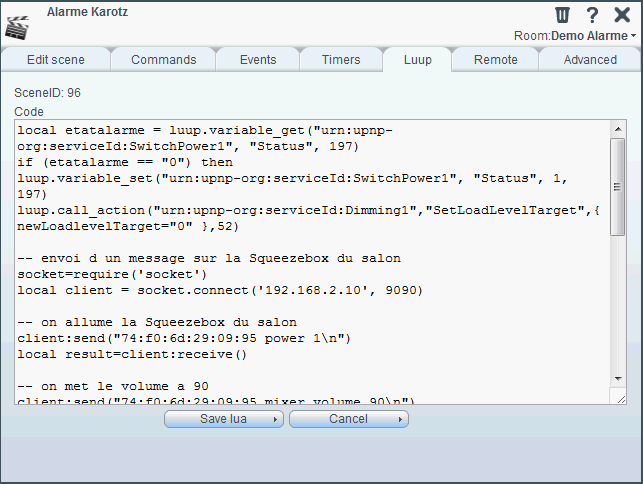643x484 pixels.
Task: Click the code scrollbar down arrow
Action: tap(618, 379)
